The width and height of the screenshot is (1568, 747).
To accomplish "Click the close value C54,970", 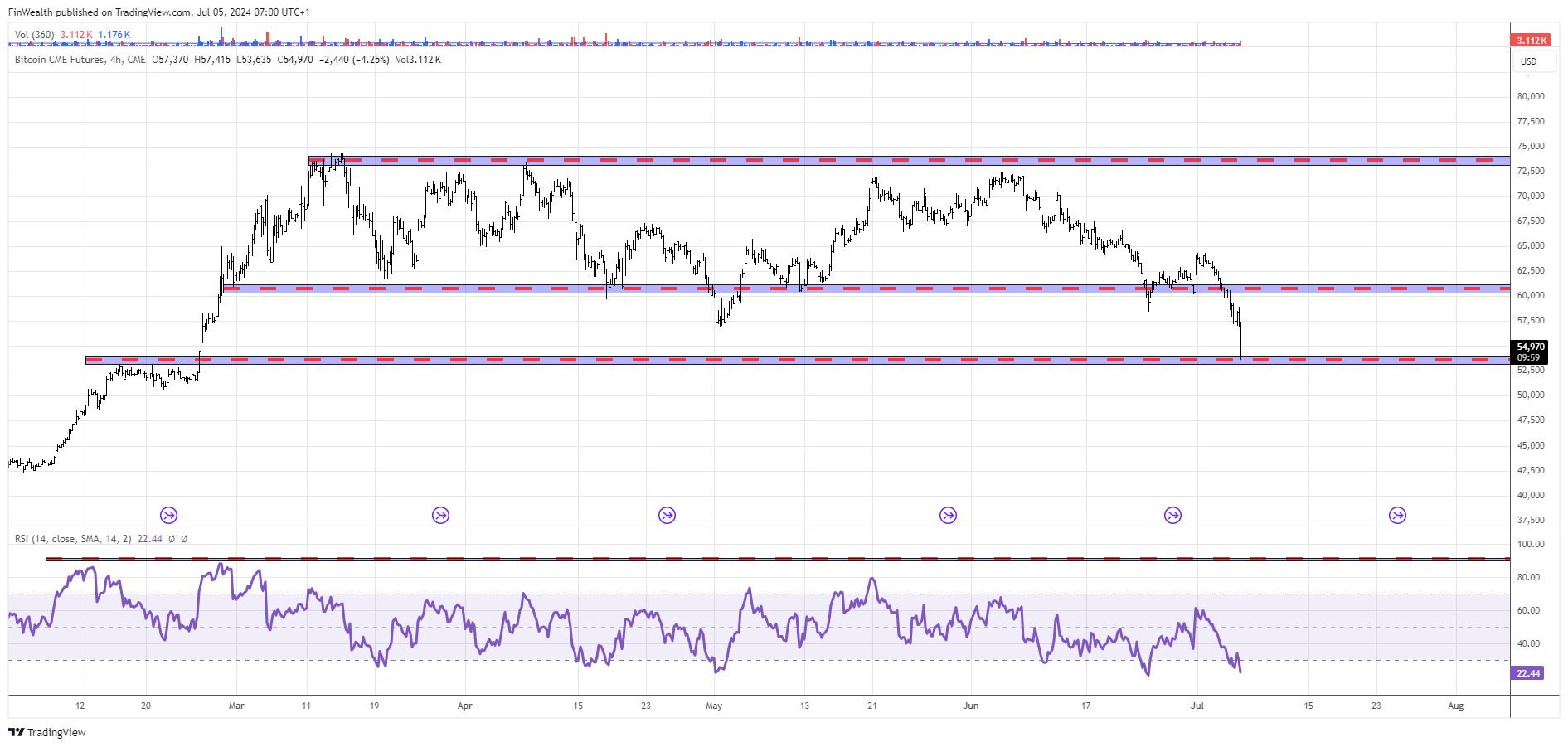I will (x=295, y=60).
